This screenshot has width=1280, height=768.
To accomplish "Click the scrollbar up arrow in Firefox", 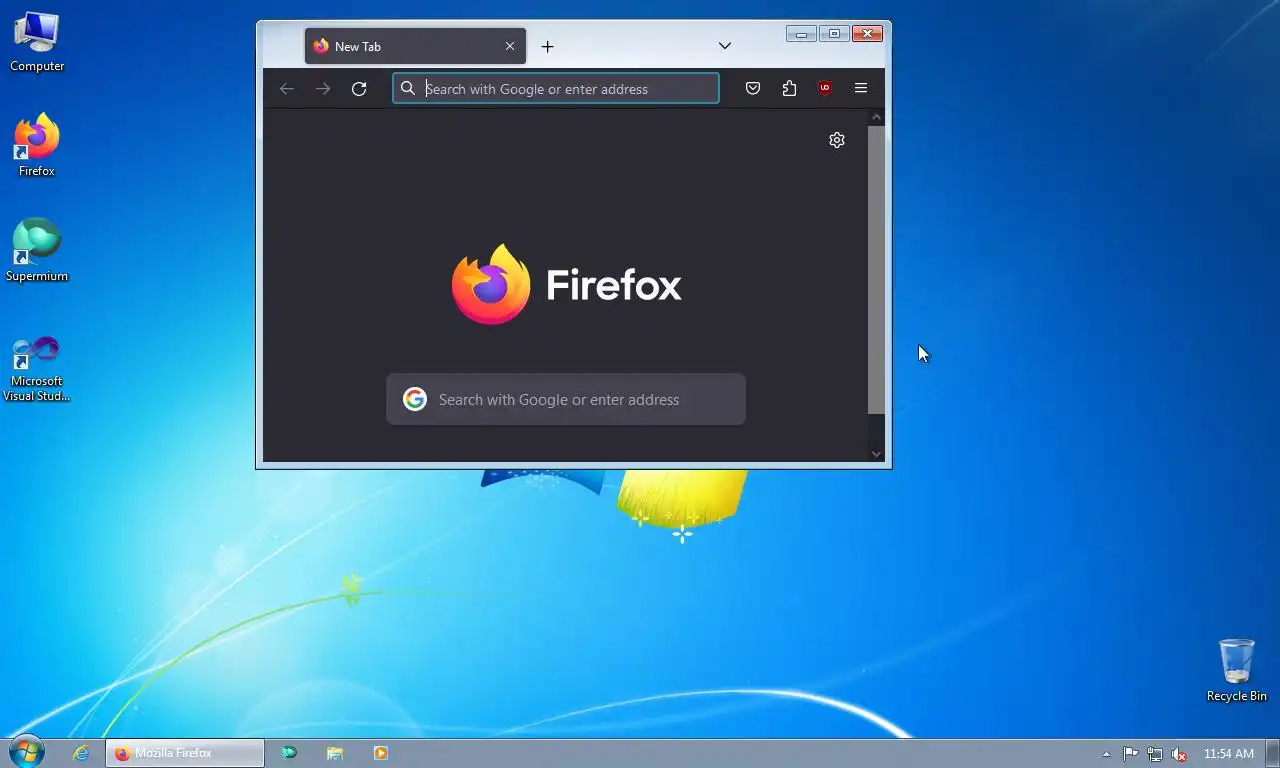I will tap(877, 117).
